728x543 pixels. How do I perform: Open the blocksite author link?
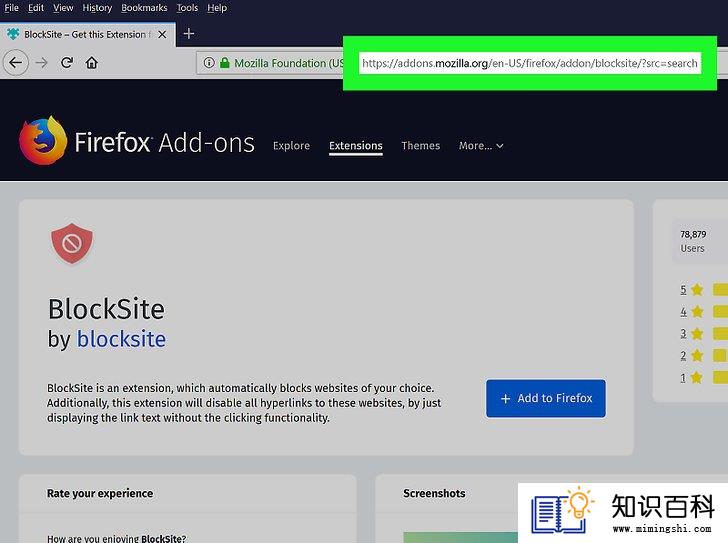[x=121, y=339]
